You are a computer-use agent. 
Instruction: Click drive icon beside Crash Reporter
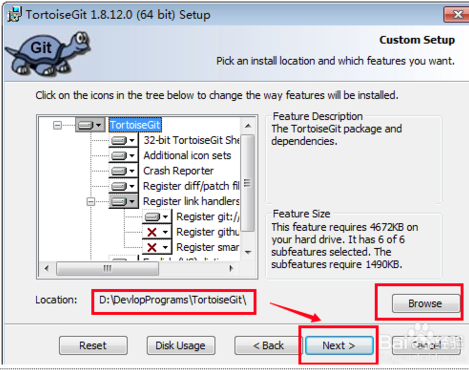pyautogui.click(x=123, y=171)
